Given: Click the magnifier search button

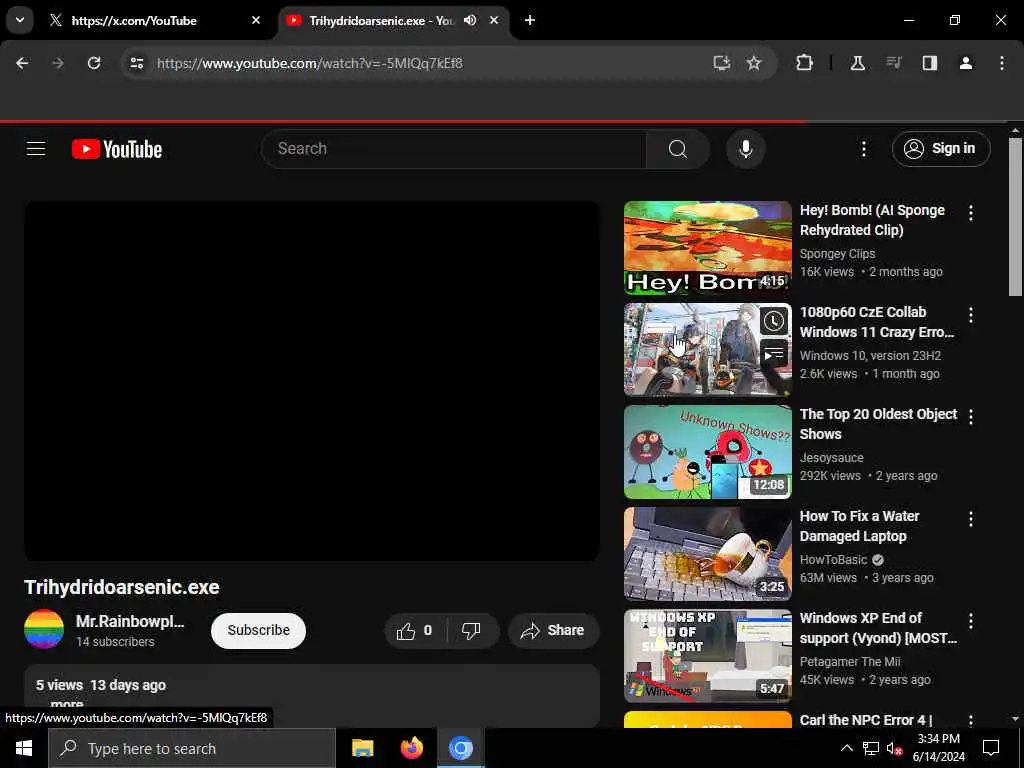Looking at the screenshot, I should pyautogui.click(x=678, y=149).
